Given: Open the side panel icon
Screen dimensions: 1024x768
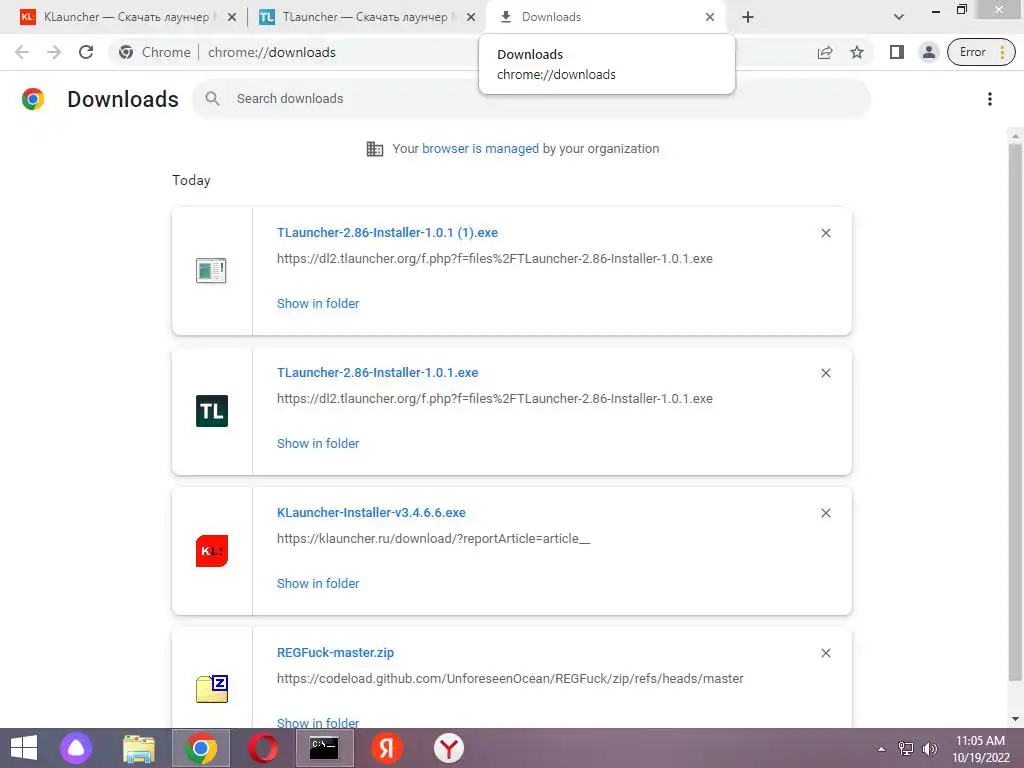Looking at the screenshot, I should (x=897, y=52).
